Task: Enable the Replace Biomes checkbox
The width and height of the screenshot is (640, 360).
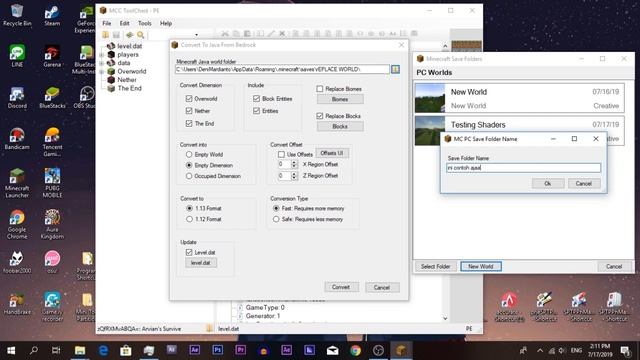Action: point(320,89)
